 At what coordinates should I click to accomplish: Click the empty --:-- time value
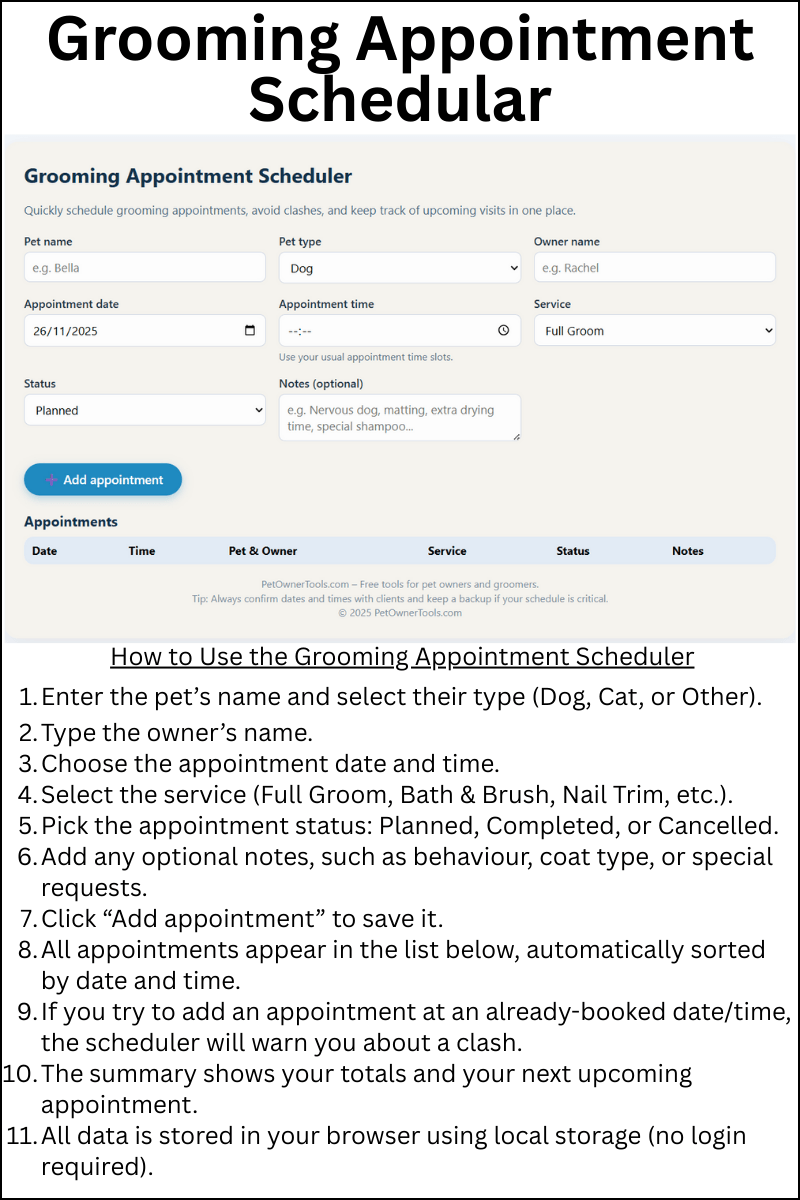[x=302, y=331]
